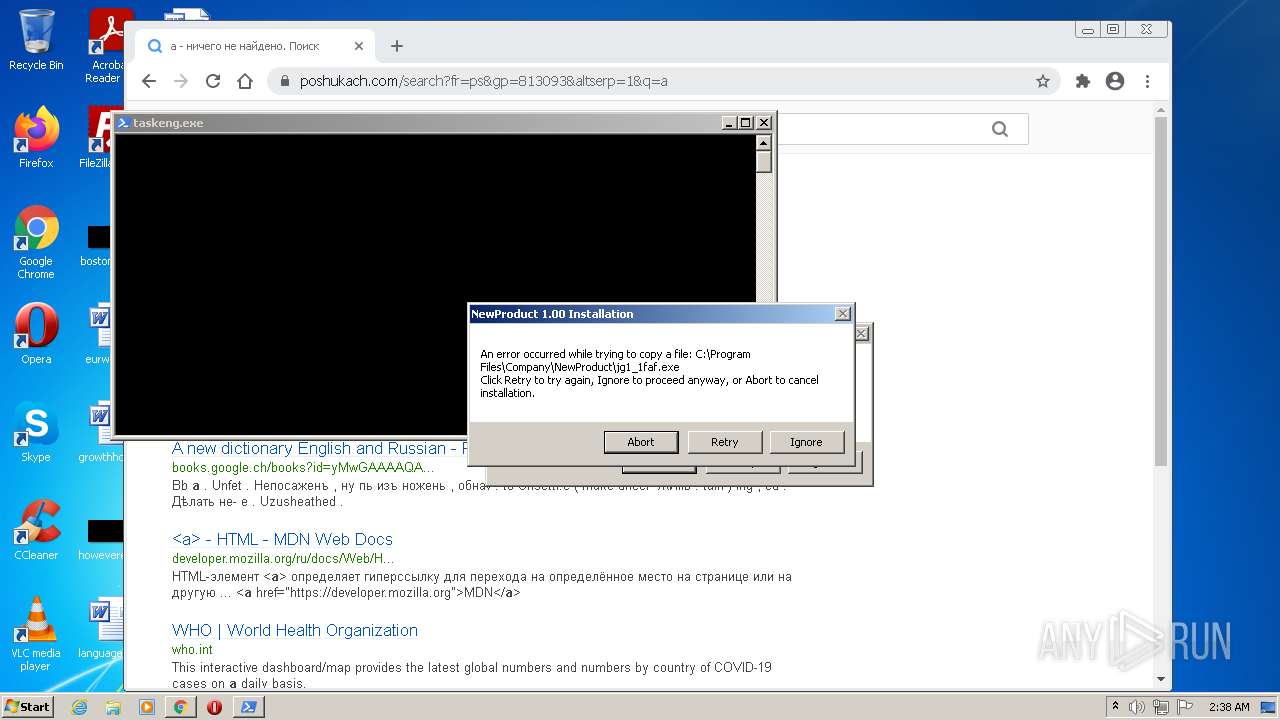Click the search magnifier icon on the page
The image size is (1280, 720).
click(1000, 129)
